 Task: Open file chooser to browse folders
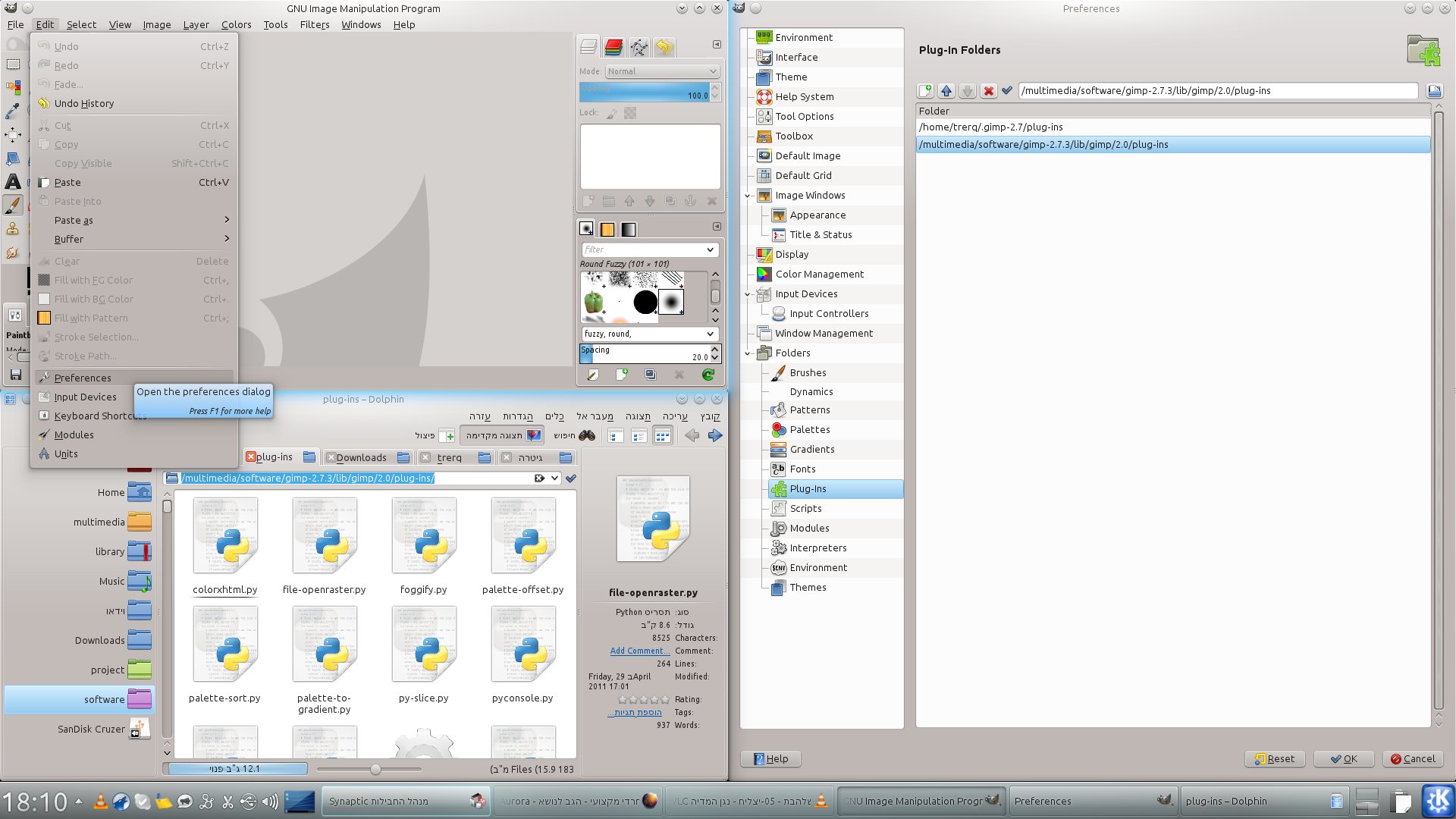(x=1434, y=91)
